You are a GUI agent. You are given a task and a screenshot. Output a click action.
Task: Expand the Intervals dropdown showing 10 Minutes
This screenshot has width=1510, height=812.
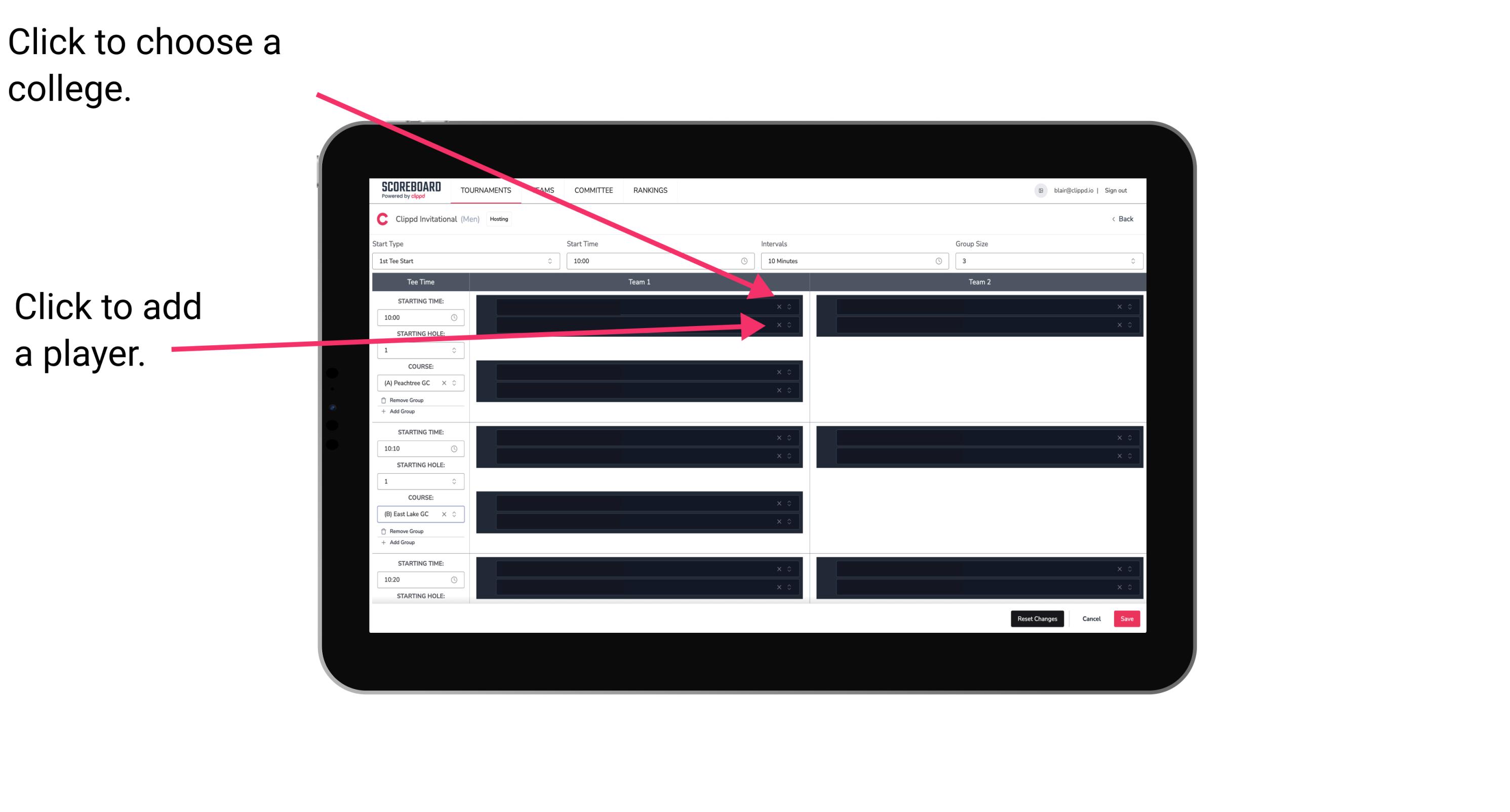(851, 261)
